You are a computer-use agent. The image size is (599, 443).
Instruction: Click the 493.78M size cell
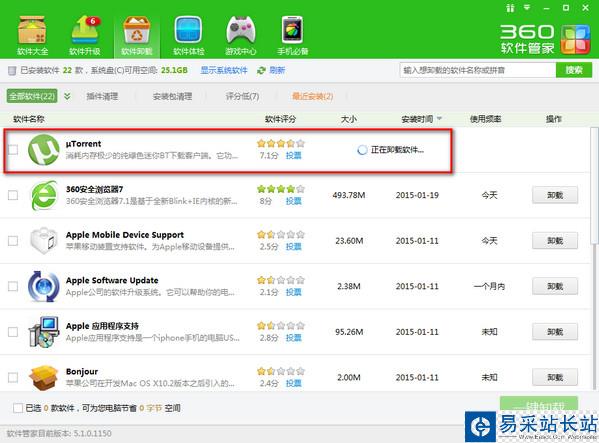[349, 195]
